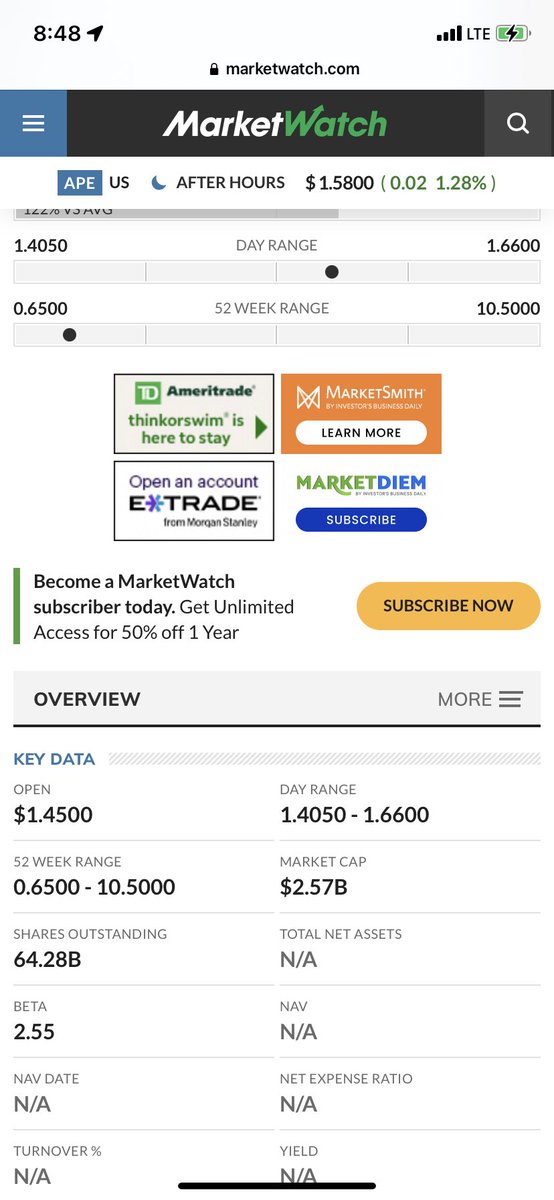This screenshot has height=1200, width=554.
Task: Open the TD Ameritrade thinkorswim ad
Action: (x=194, y=414)
